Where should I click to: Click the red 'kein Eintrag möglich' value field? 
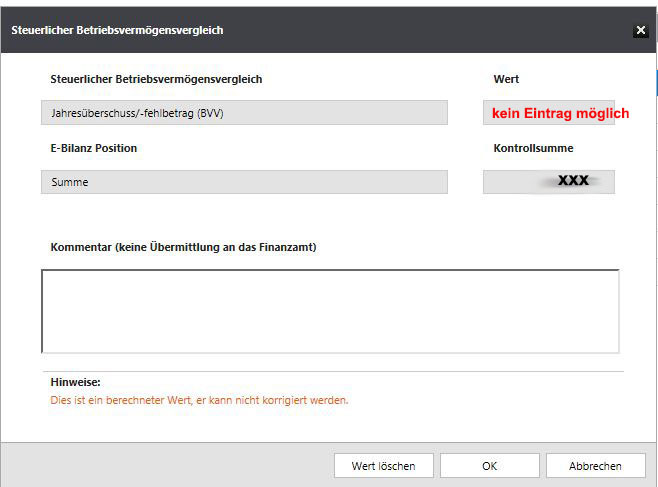tap(560, 113)
